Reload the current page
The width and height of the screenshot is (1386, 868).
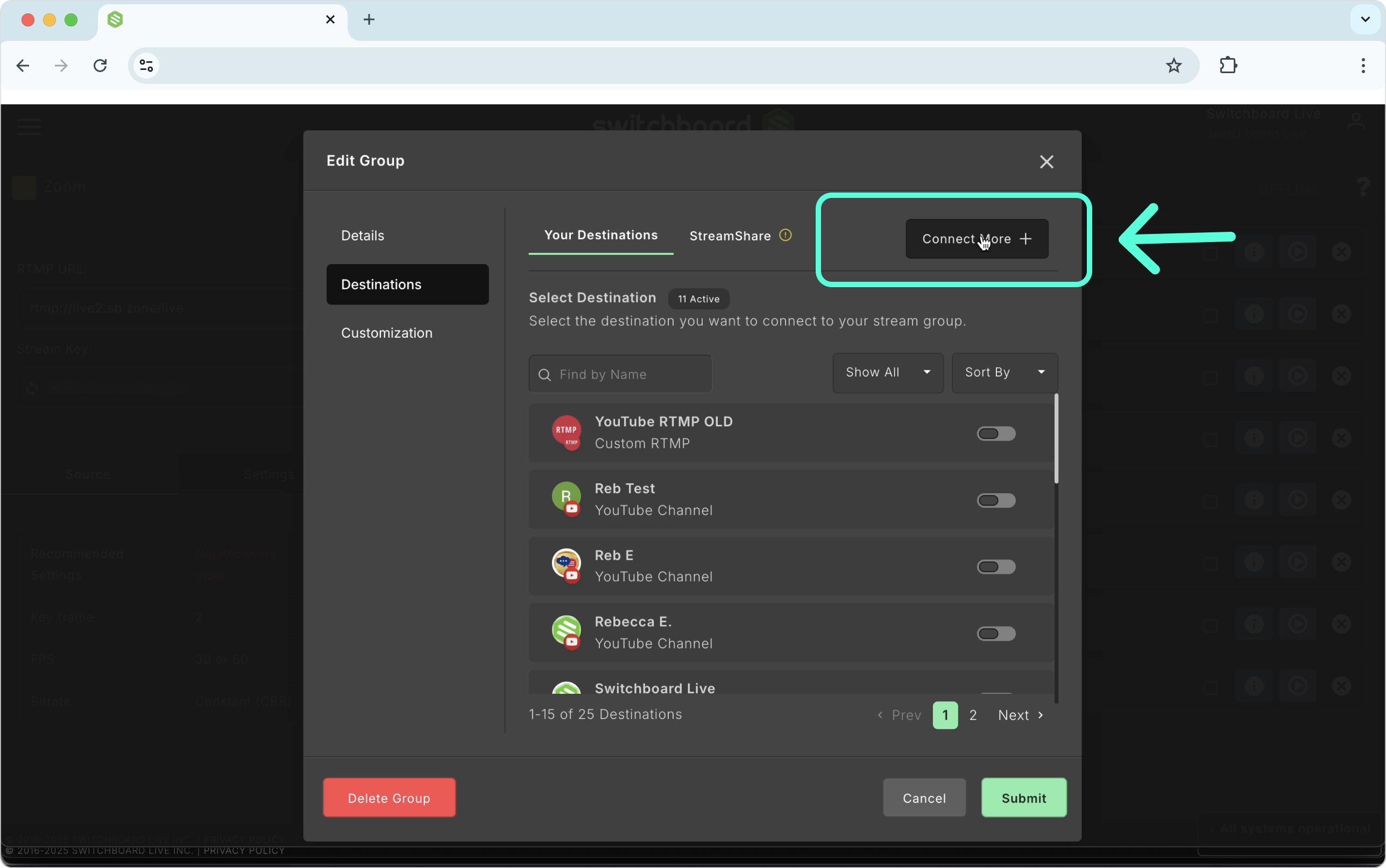(x=101, y=66)
